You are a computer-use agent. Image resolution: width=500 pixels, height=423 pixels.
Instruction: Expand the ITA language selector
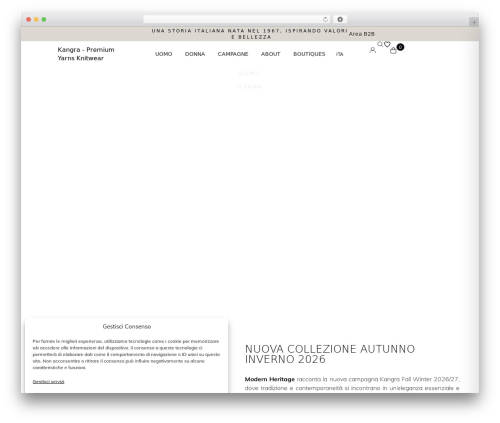[339, 54]
